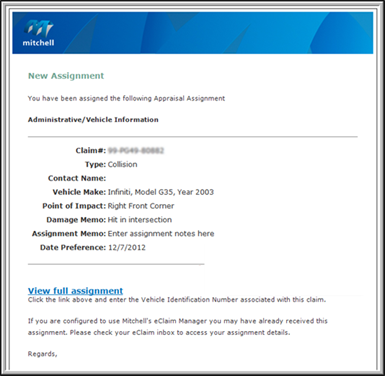Click the 12/7/2012 date preference value
385x376 pixels.
tap(127, 248)
